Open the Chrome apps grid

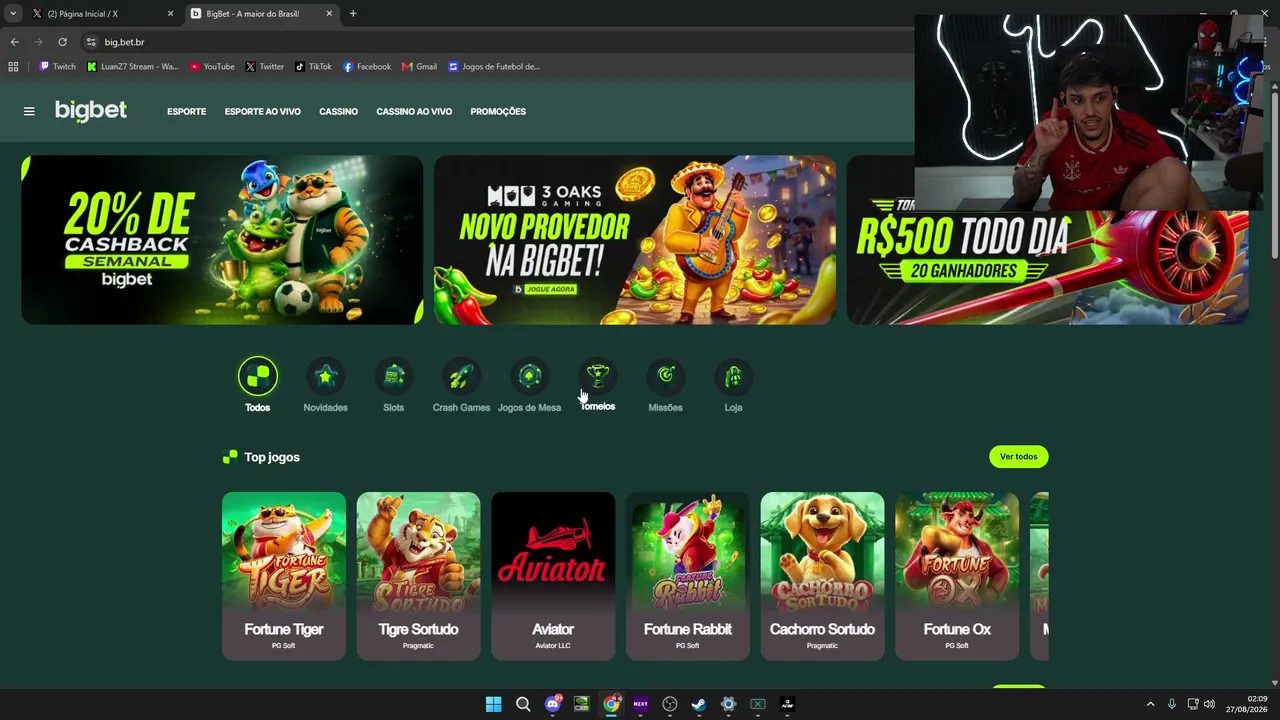[x=13, y=67]
